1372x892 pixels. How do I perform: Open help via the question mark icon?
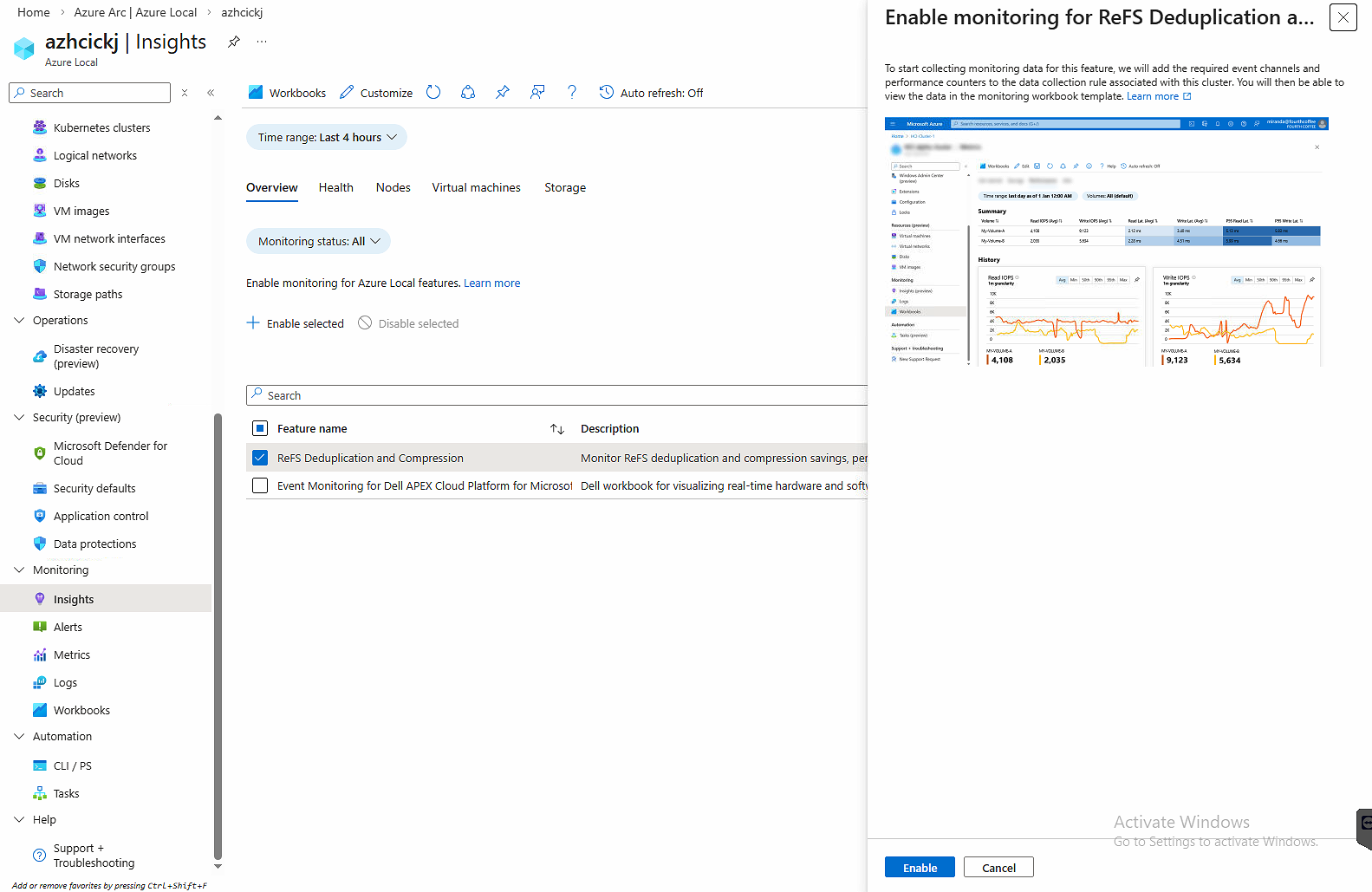(572, 93)
